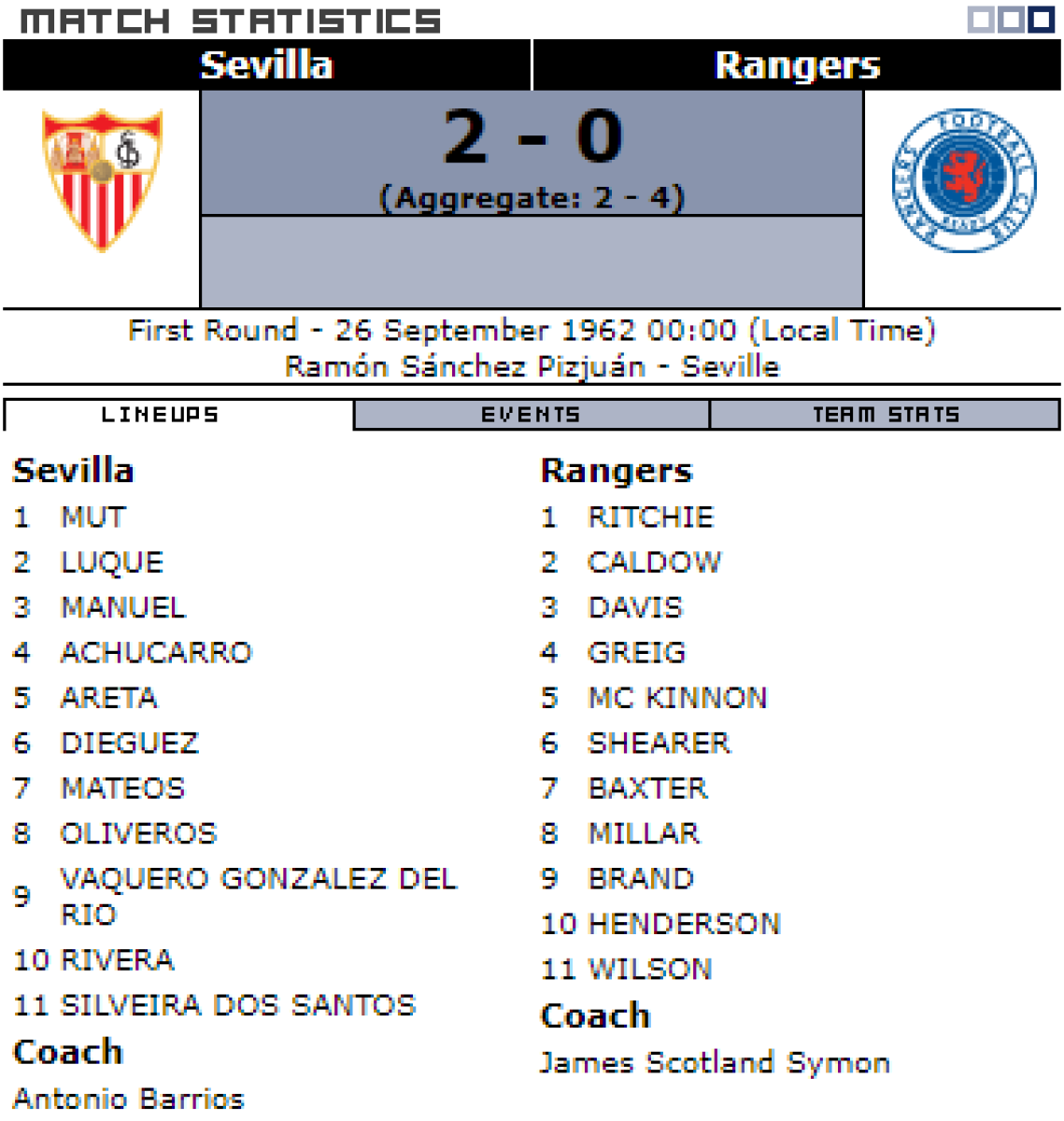Switch to the Lineups tab

[x=160, y=415]
